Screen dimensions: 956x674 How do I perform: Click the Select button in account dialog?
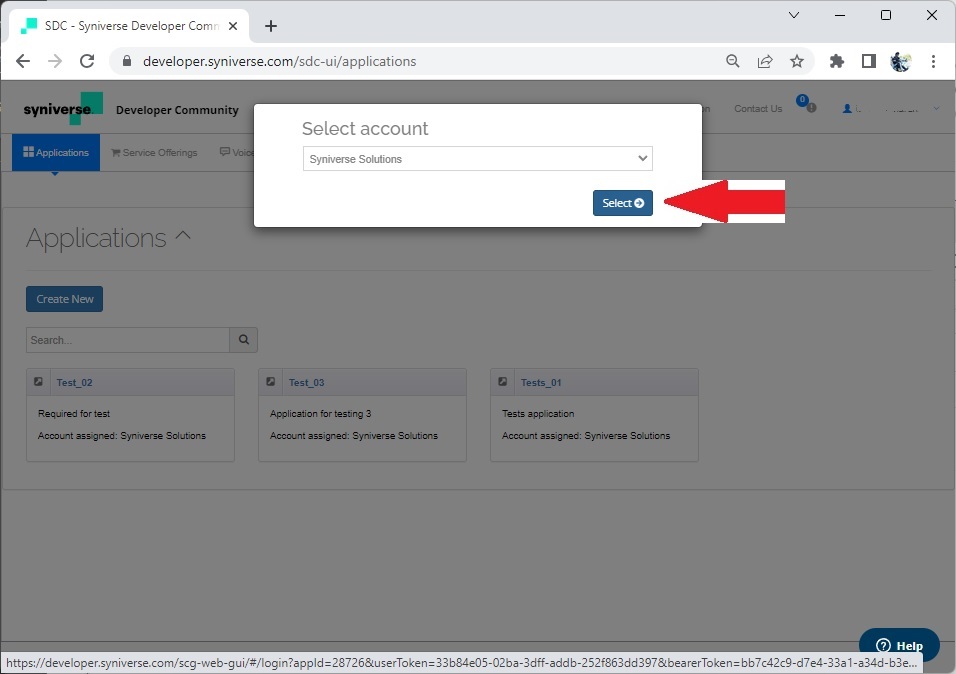pos(622,203)
